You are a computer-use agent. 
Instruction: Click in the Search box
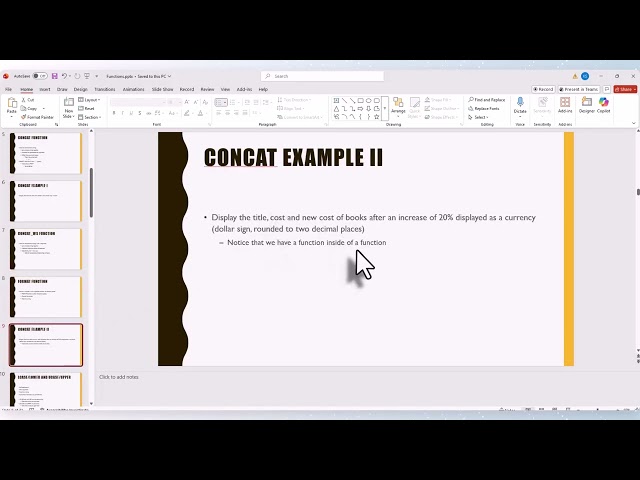(322, 76)
